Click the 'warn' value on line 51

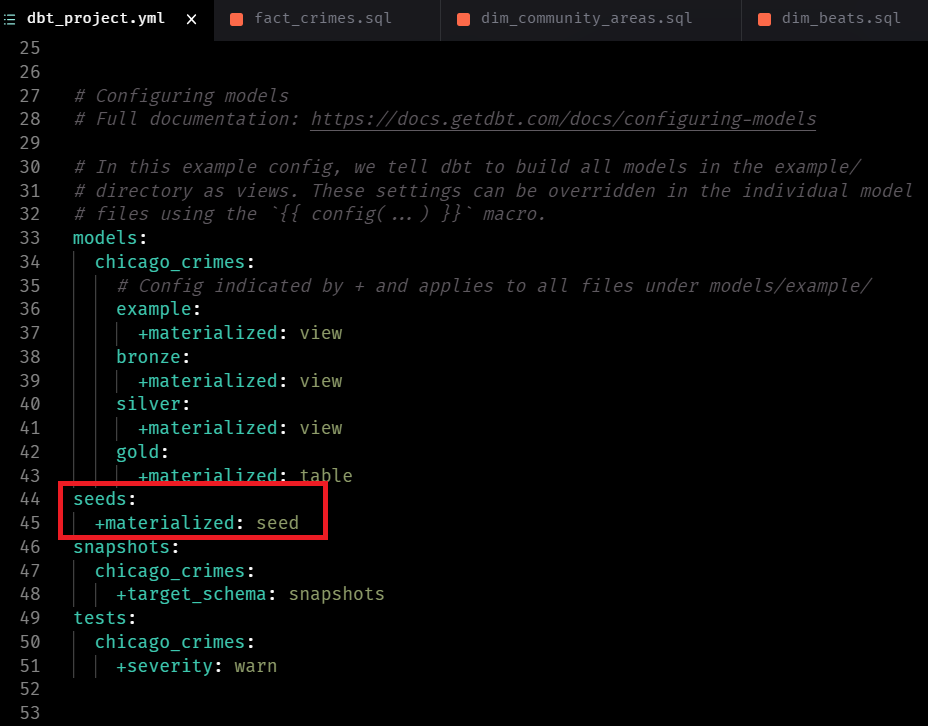point(256,666)
